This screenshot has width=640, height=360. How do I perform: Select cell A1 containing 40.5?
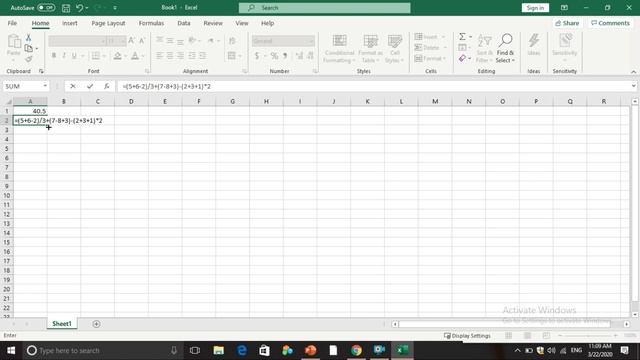[30, 111]
